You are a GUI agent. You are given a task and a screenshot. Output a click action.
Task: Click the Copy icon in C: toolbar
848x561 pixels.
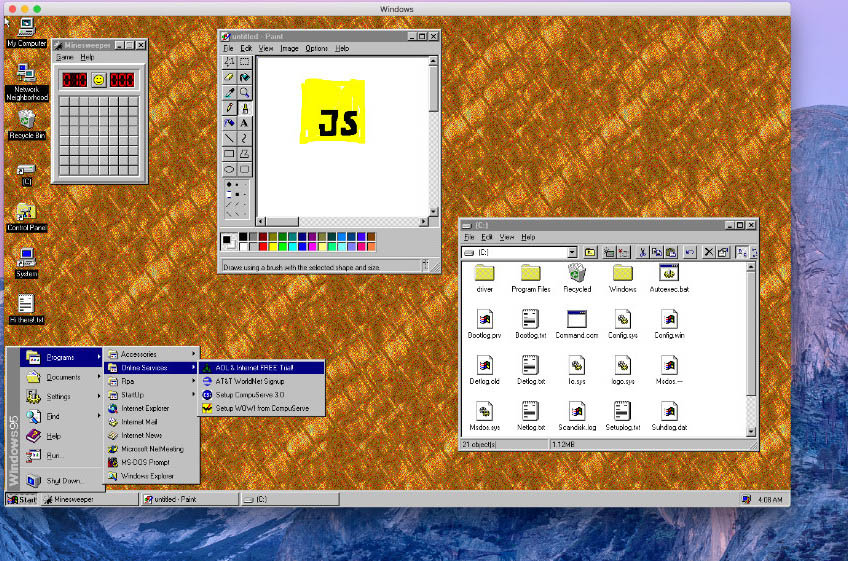[657, 252]
